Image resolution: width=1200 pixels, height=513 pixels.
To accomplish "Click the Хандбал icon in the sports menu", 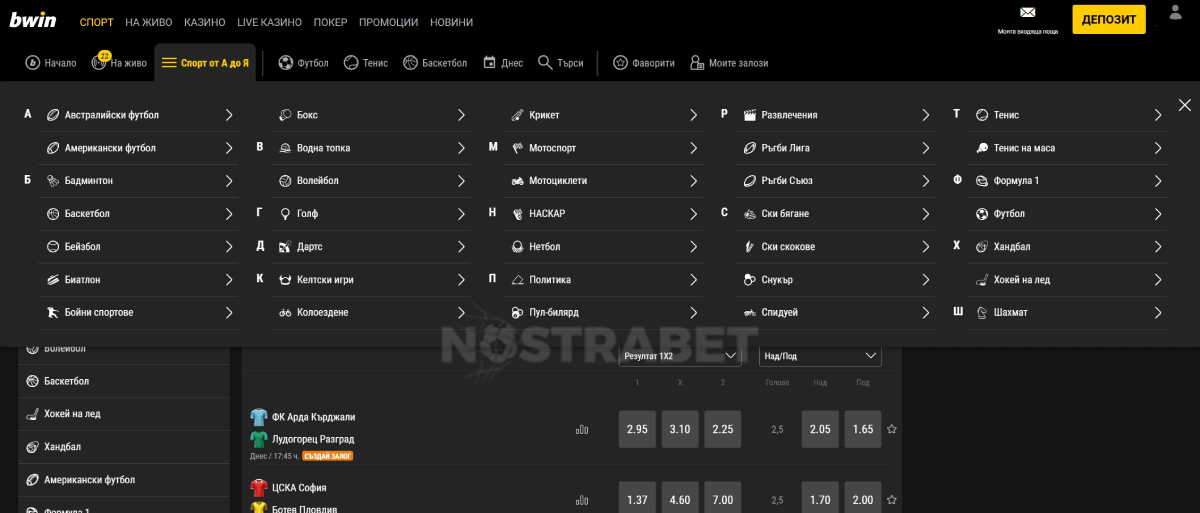I will coord(982,247).
